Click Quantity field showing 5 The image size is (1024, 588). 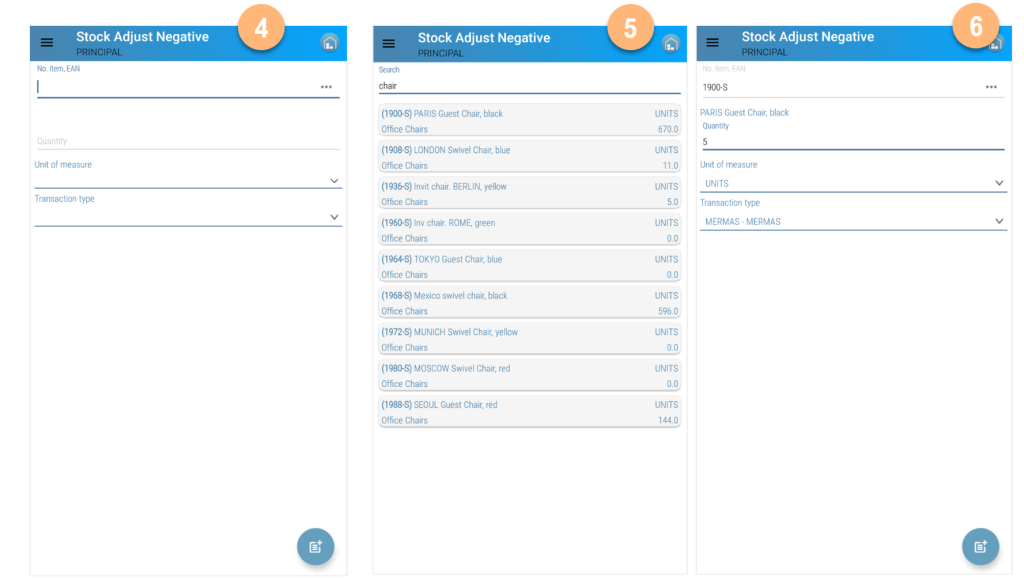click(x=853, y=142)
